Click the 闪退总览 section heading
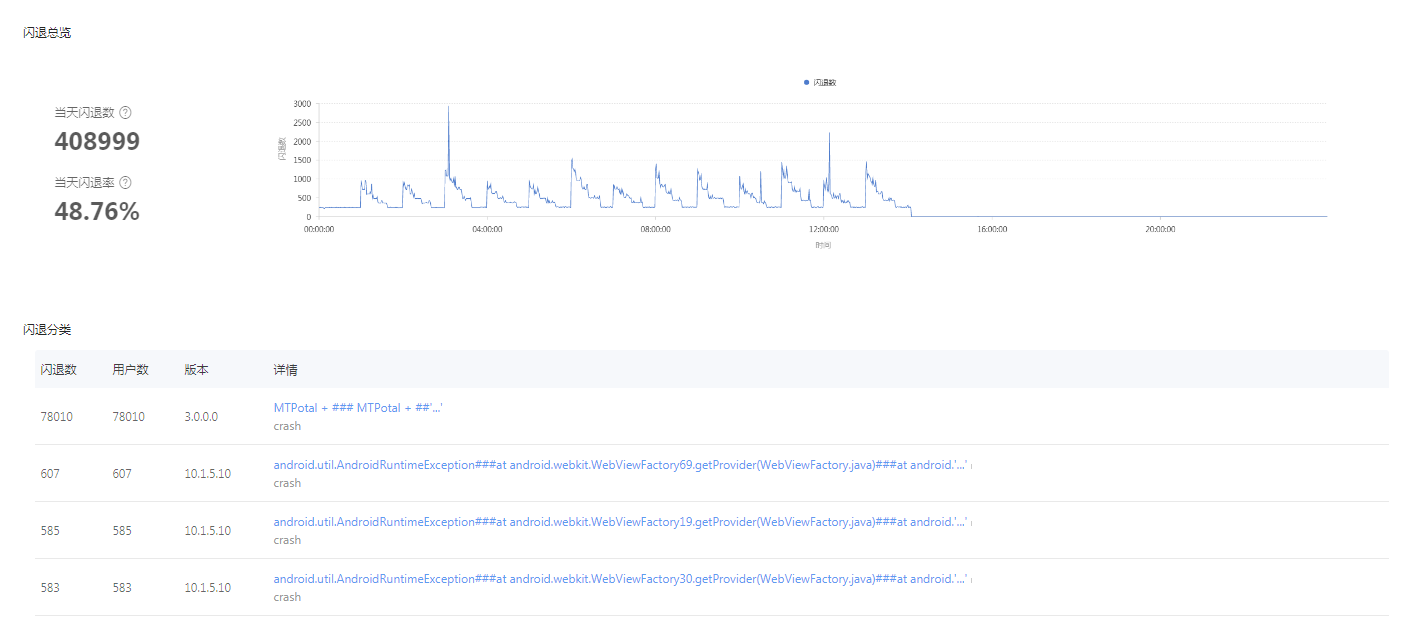Screen dimensions: 1424x620 click(x=47, y=33)
